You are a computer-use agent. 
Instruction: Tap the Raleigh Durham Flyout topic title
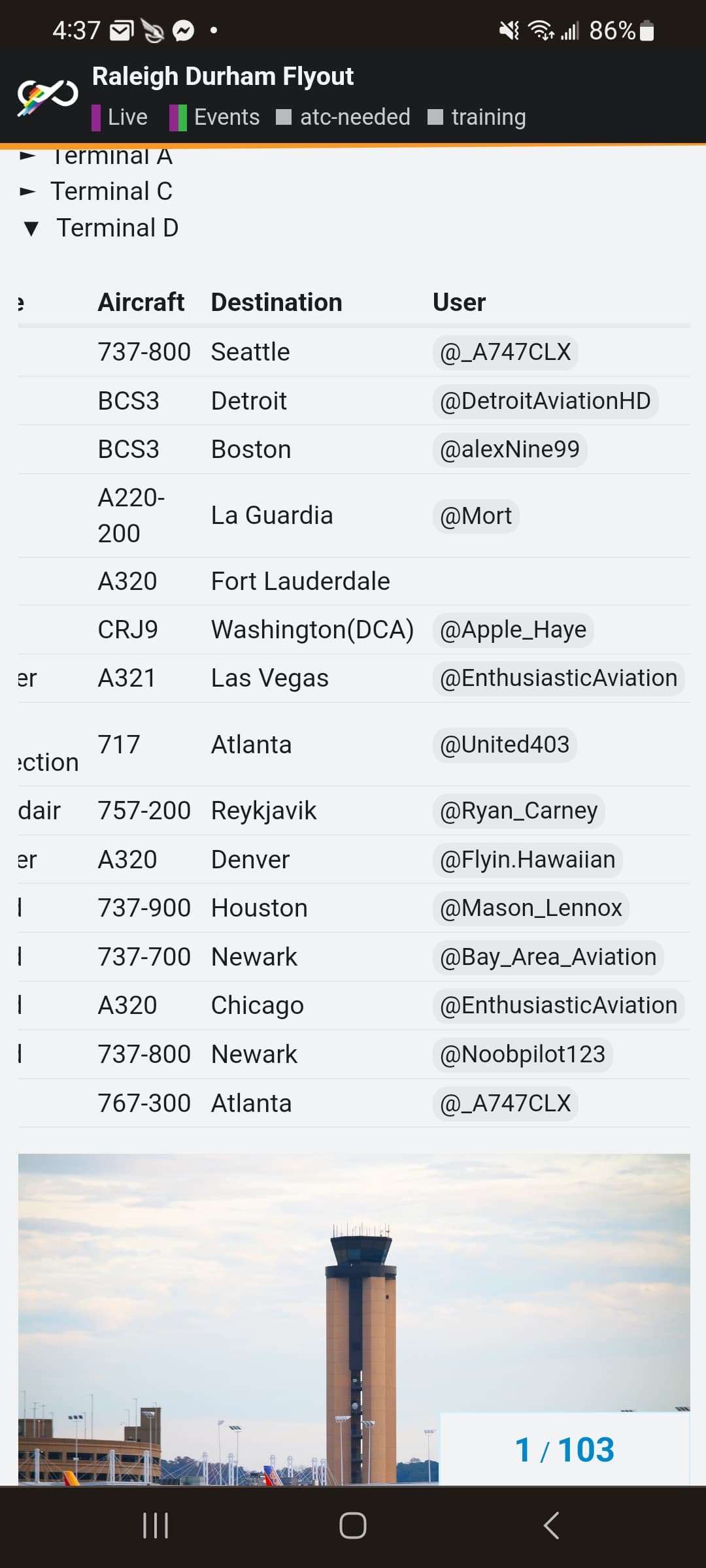(x=222, y=76)
